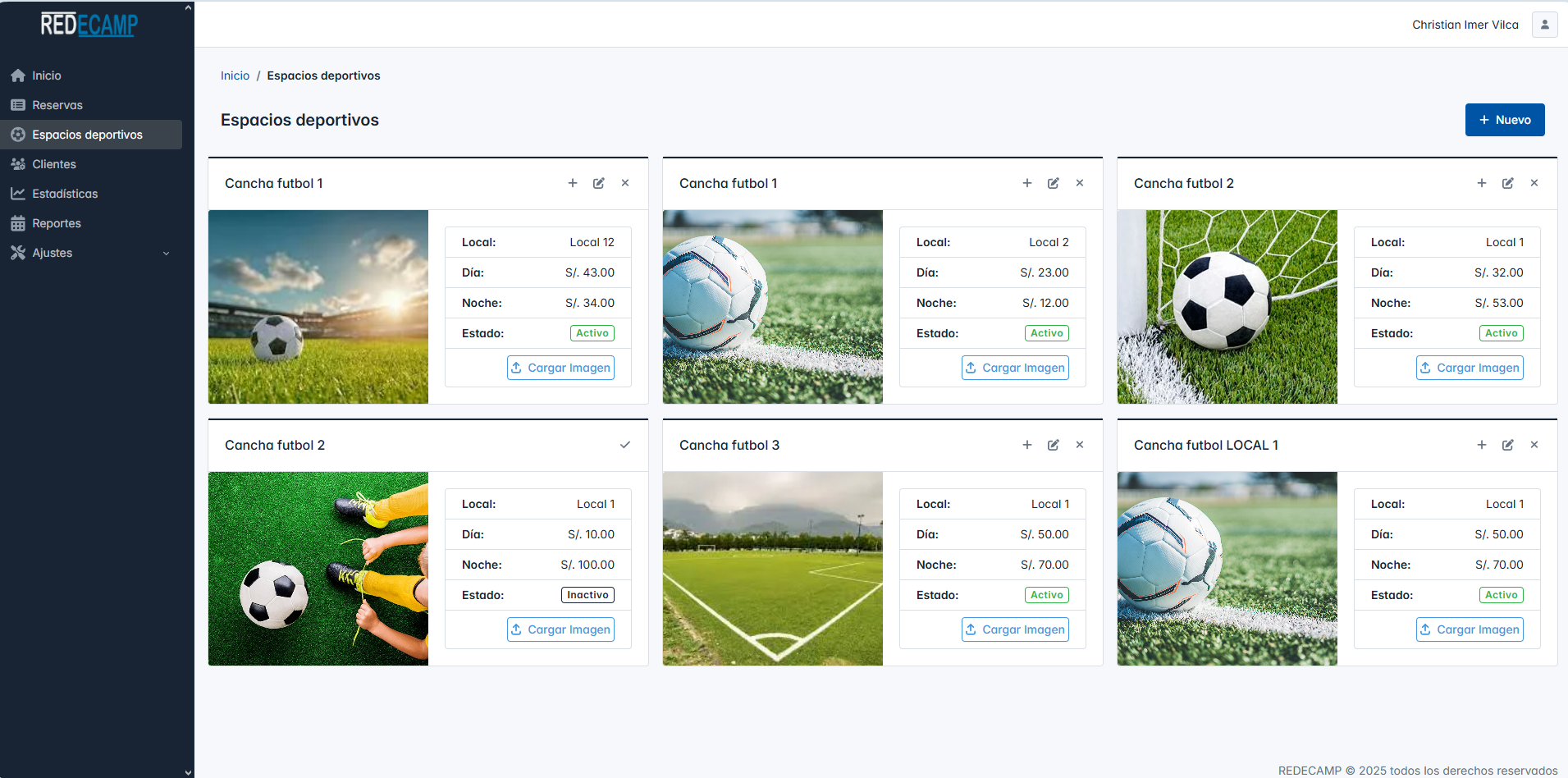This screenshot has height=778, width=1568.
Task: Click the REDECAMP logo
Action: 89,25
